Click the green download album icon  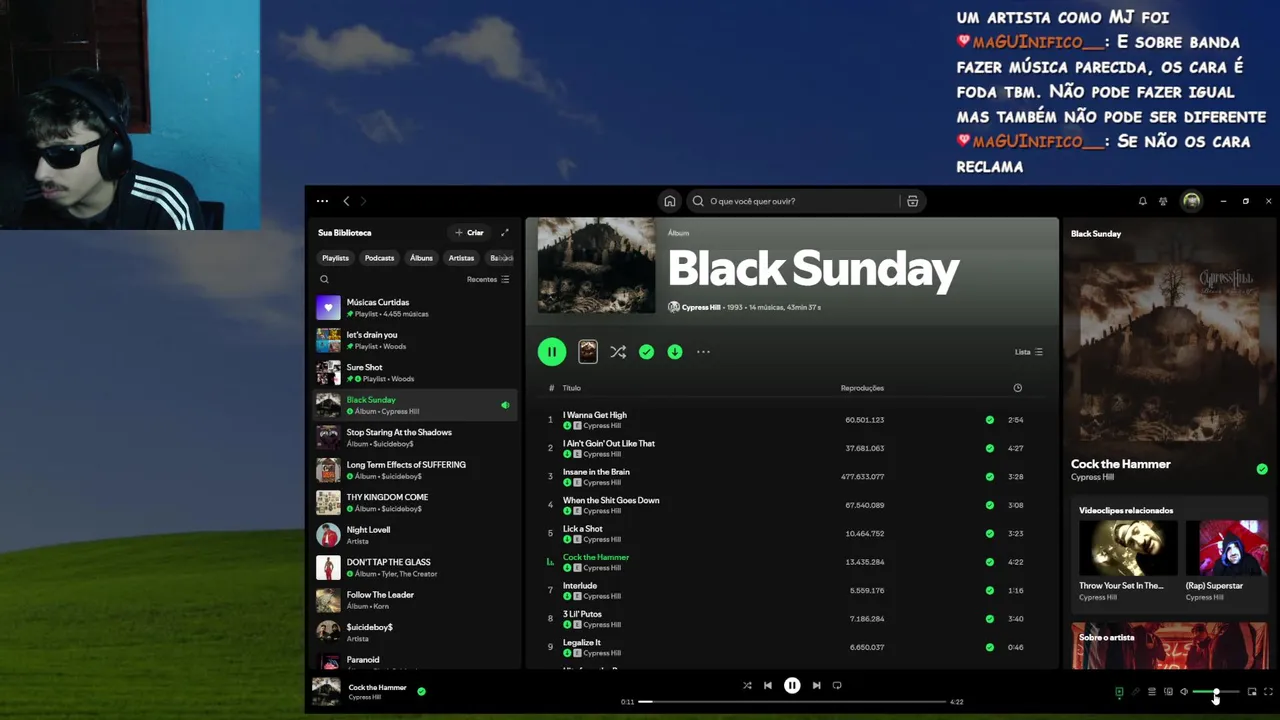tap(675, 352)
